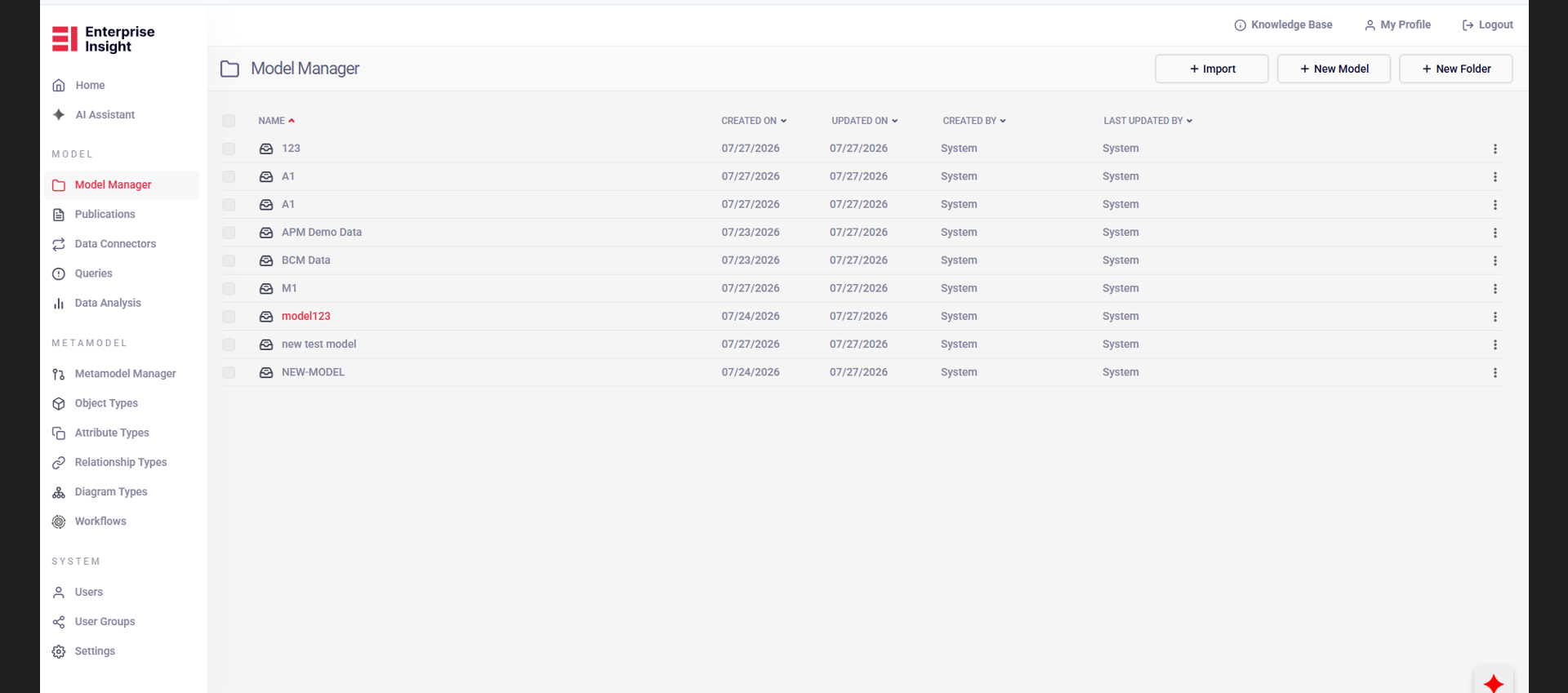The height and width of the screenshot is (693, 1568).
Task: Open the floating AI sparkle button
Action: [x=1494, y=682]
